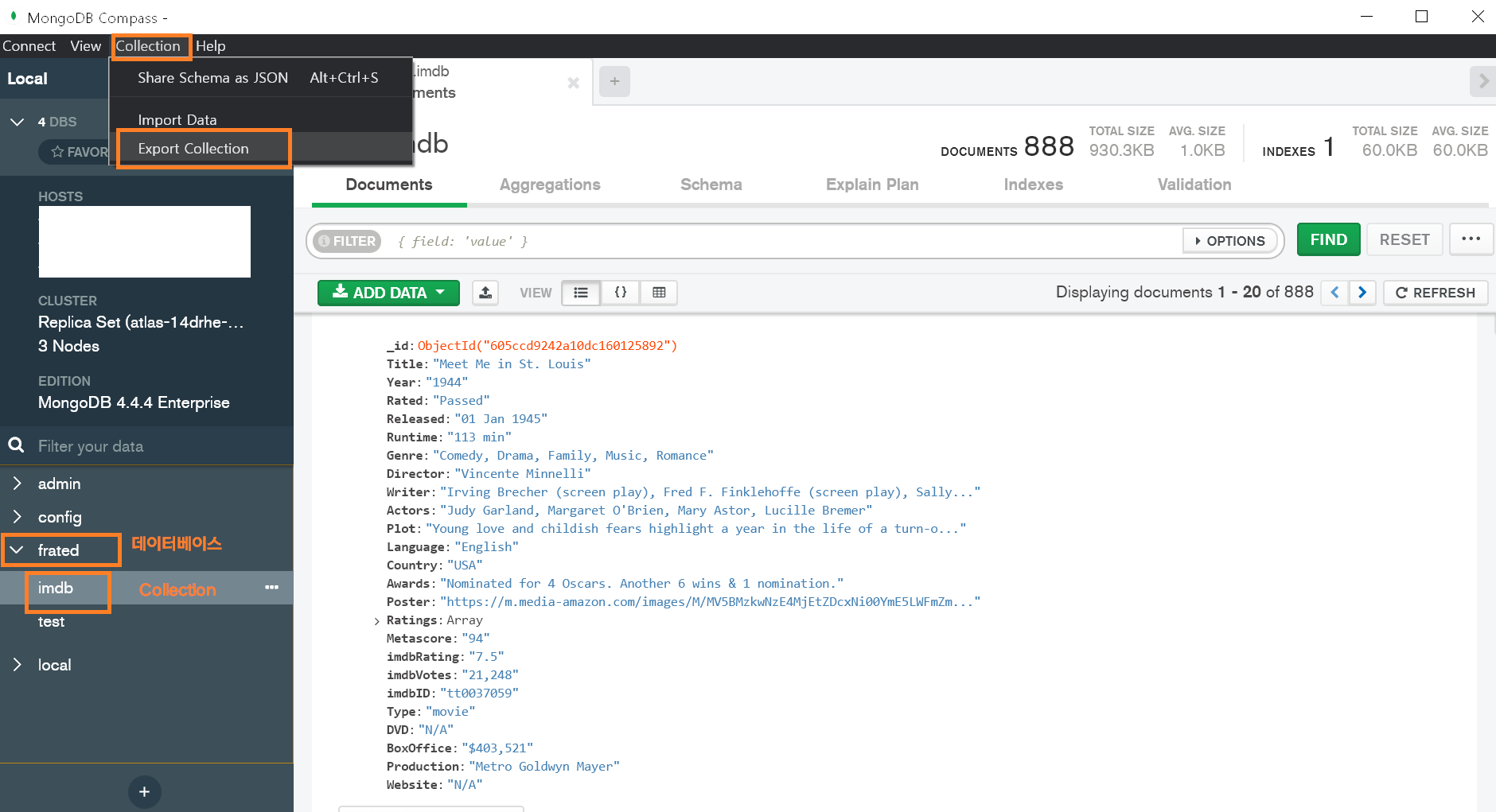1496x812 pixels.
Task: Click the MongoDB 4.4.4 Enterprise edition text
Action: pos(134,402)
